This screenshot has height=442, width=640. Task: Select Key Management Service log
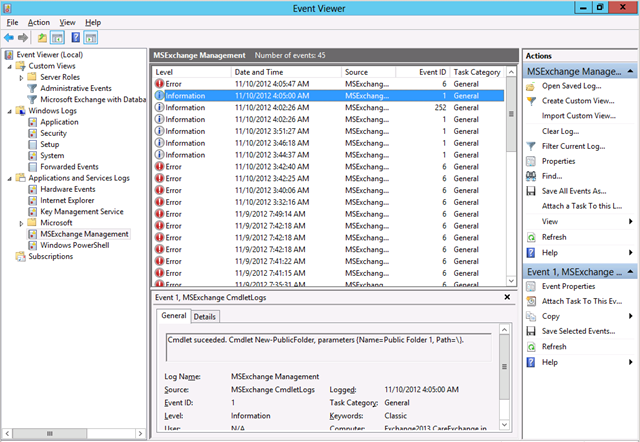click(82, 212)
